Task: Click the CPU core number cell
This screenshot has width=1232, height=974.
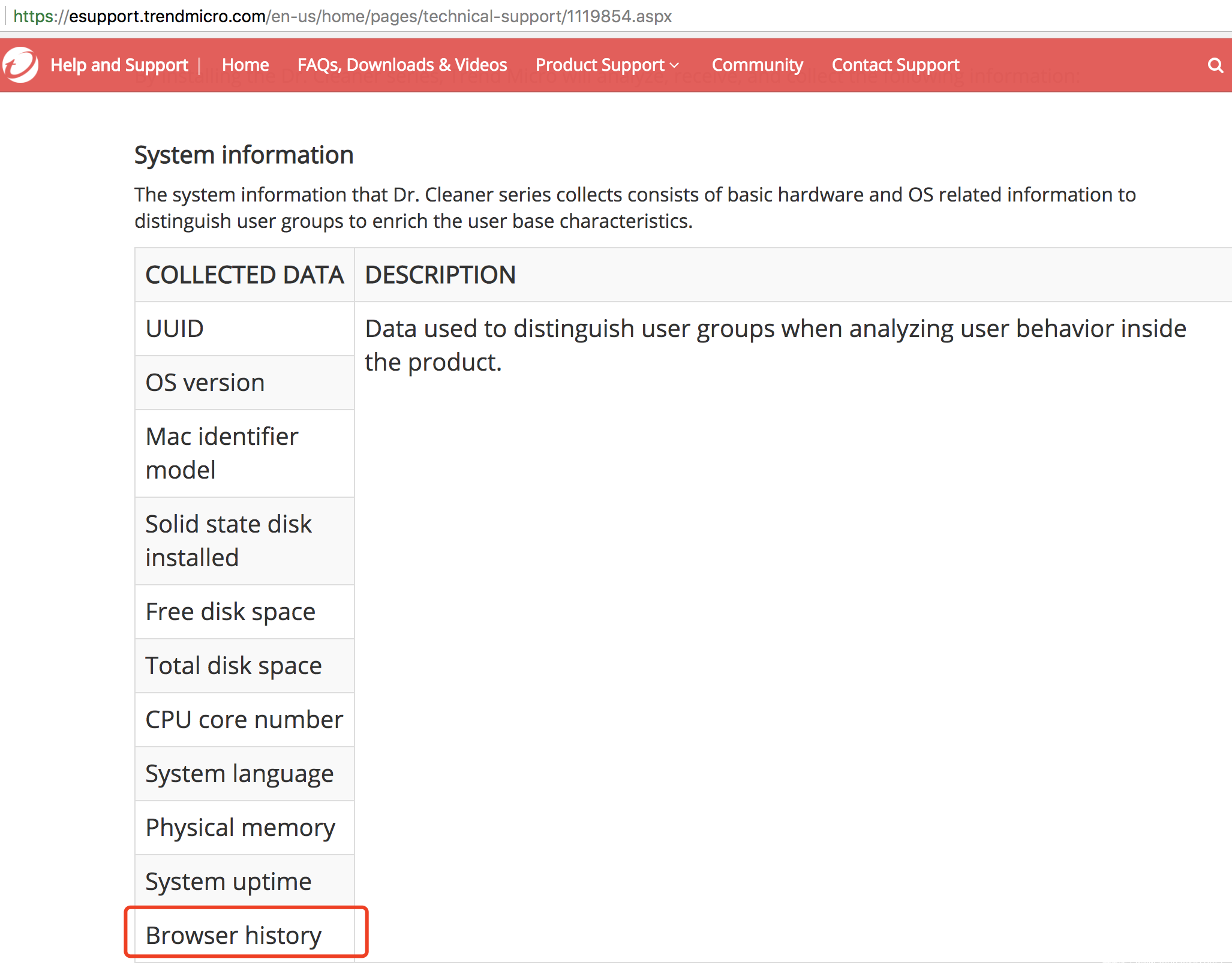Action: [244, 719]
